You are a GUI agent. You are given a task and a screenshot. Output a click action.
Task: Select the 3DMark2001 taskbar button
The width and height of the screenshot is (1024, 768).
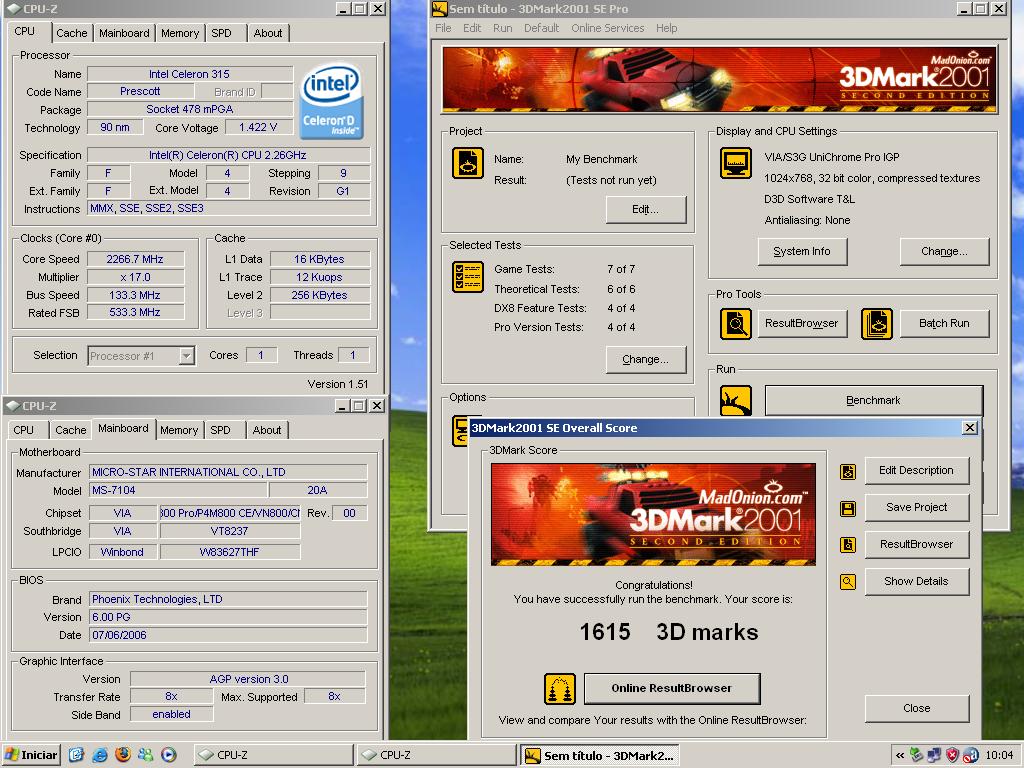point(600,756)
